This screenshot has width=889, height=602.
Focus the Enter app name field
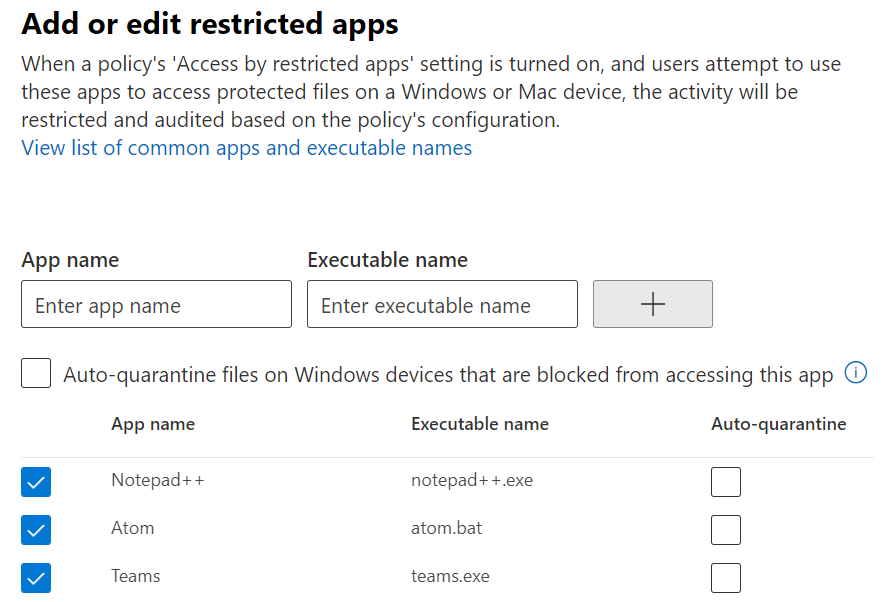(x=156, y=304)
